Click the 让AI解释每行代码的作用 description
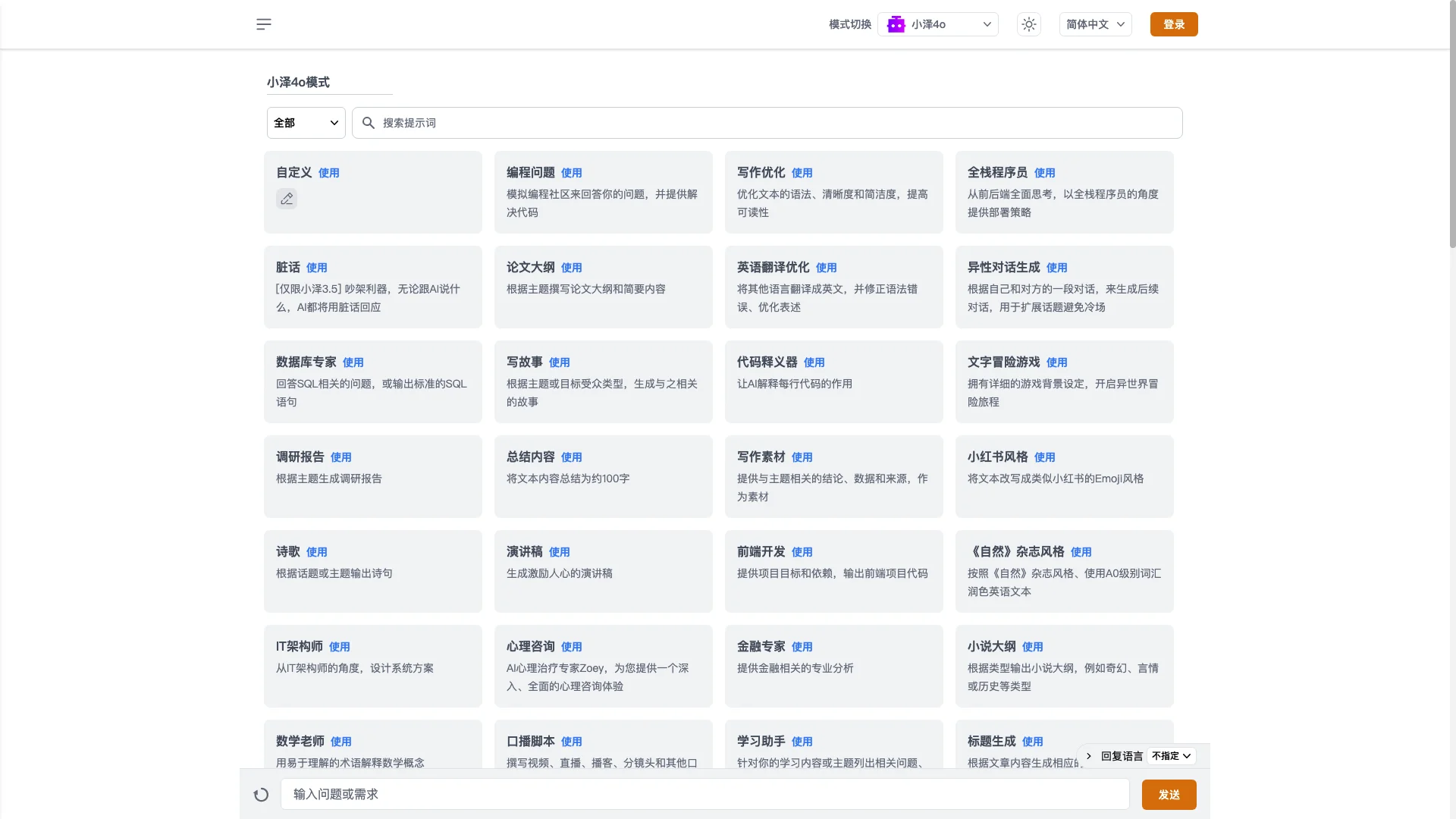 [795, 384]
